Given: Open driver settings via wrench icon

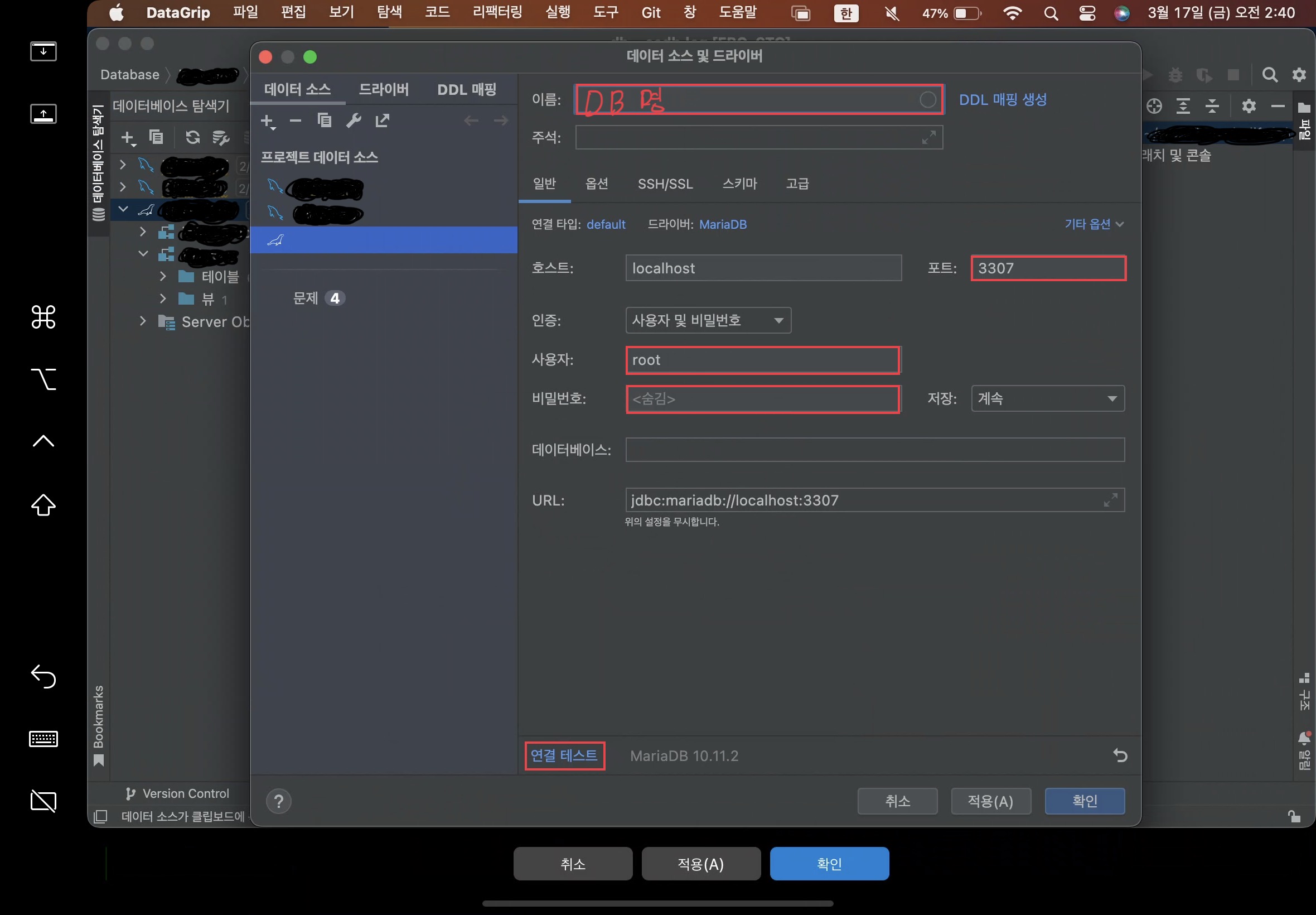Looking at the screenshot, I should [x=354, y=121].
